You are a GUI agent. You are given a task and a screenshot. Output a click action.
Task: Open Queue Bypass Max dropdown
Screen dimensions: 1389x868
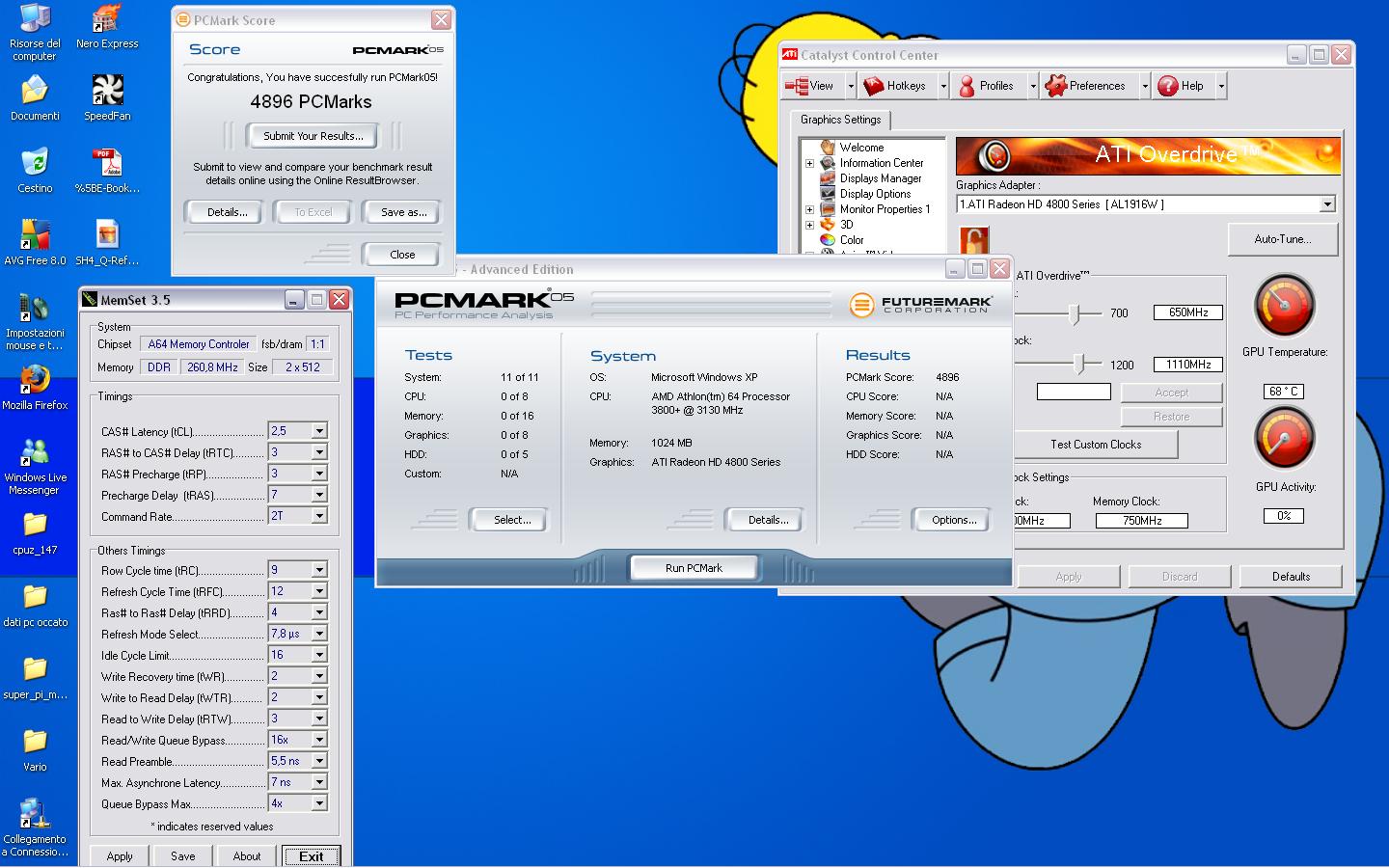point(319,803)
